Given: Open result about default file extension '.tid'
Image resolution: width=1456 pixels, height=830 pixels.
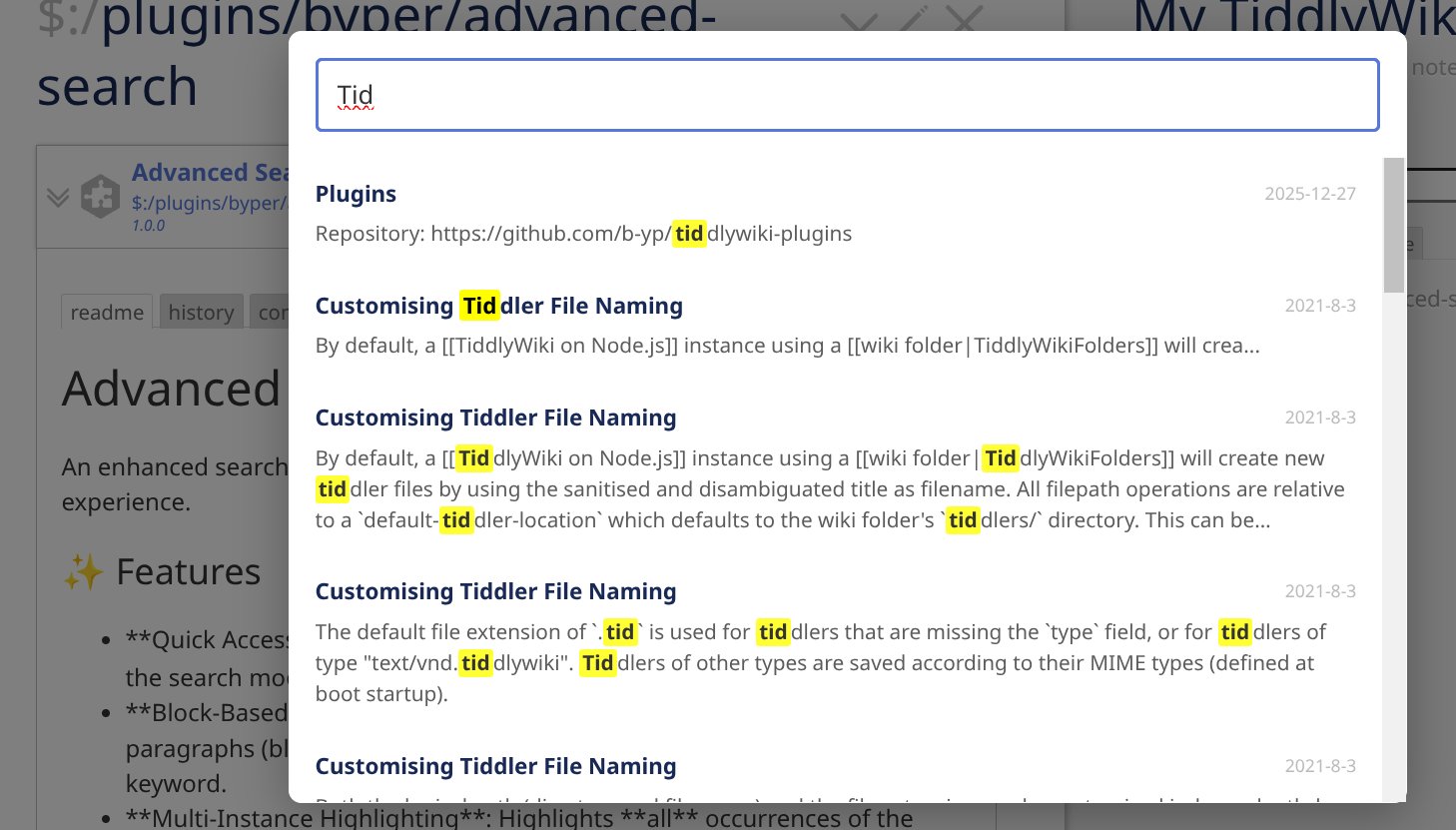Looking at the screenshot, I should (495, 591).
